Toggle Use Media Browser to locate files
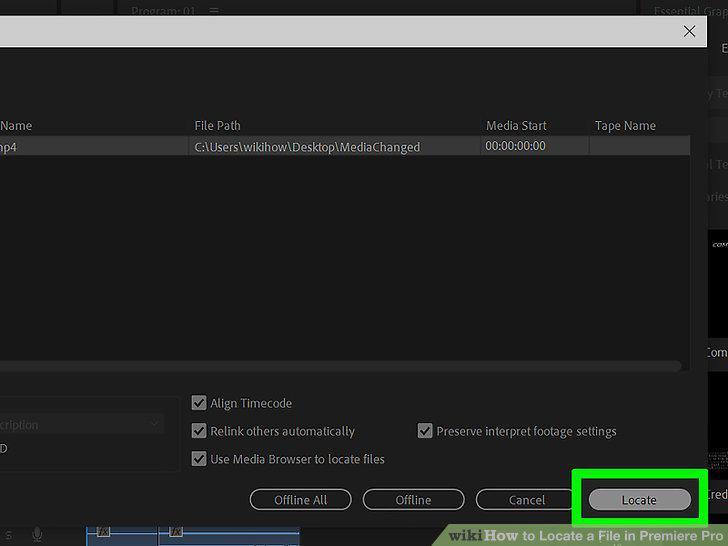The height and width of the screenshot is (546, 728). point(199,459)
